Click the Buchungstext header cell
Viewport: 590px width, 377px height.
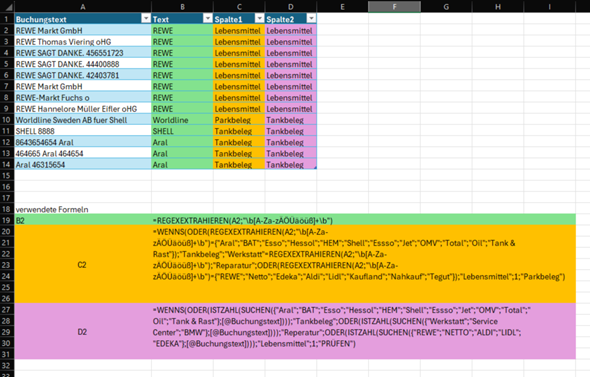click(83, 19)
